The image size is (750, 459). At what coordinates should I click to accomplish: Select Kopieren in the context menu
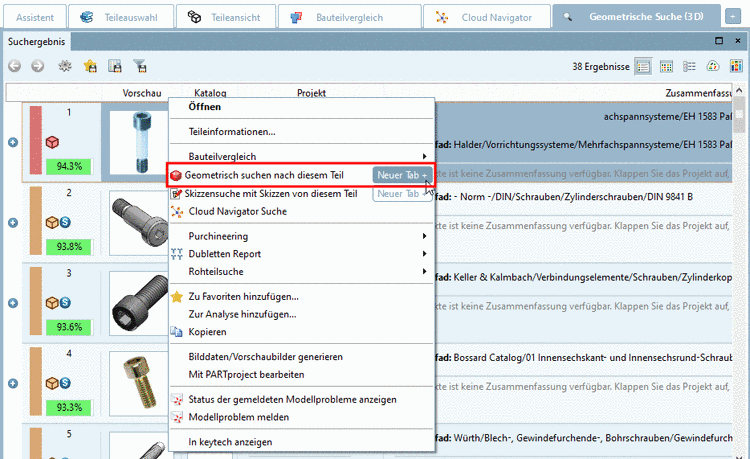tap(302, 332)
